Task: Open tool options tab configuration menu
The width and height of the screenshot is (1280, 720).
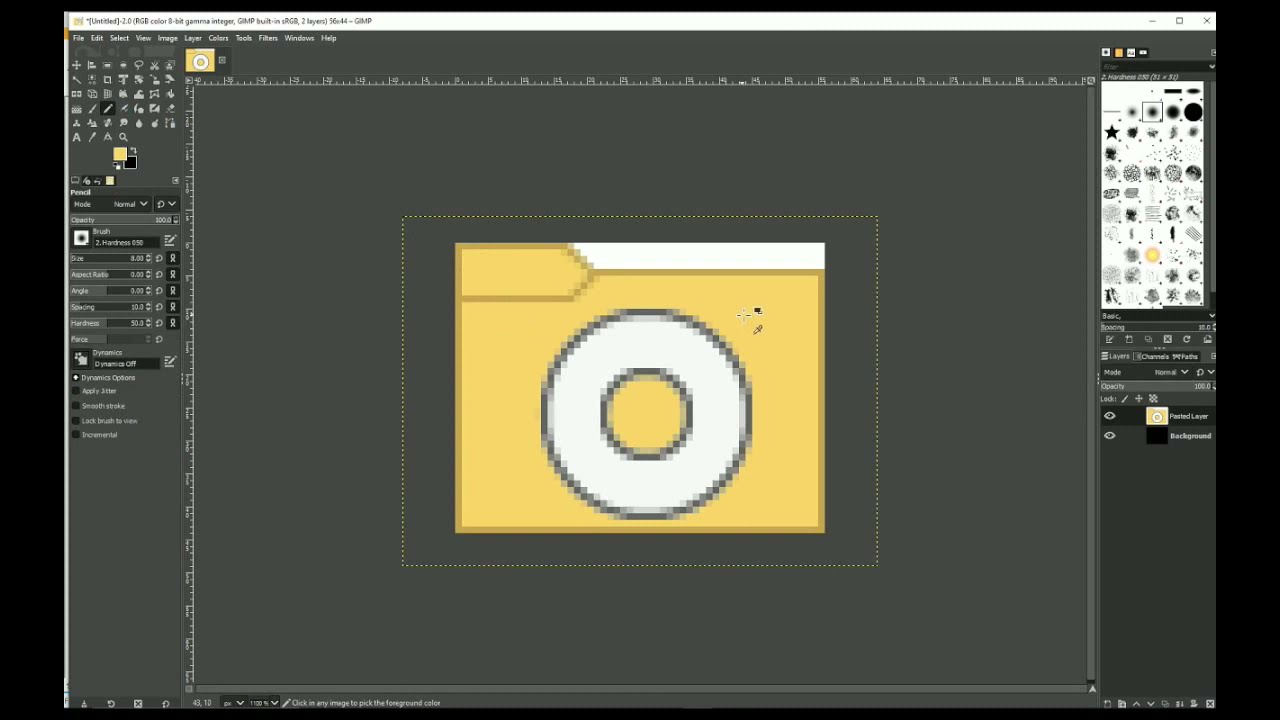Action: [x=176, y=181]
